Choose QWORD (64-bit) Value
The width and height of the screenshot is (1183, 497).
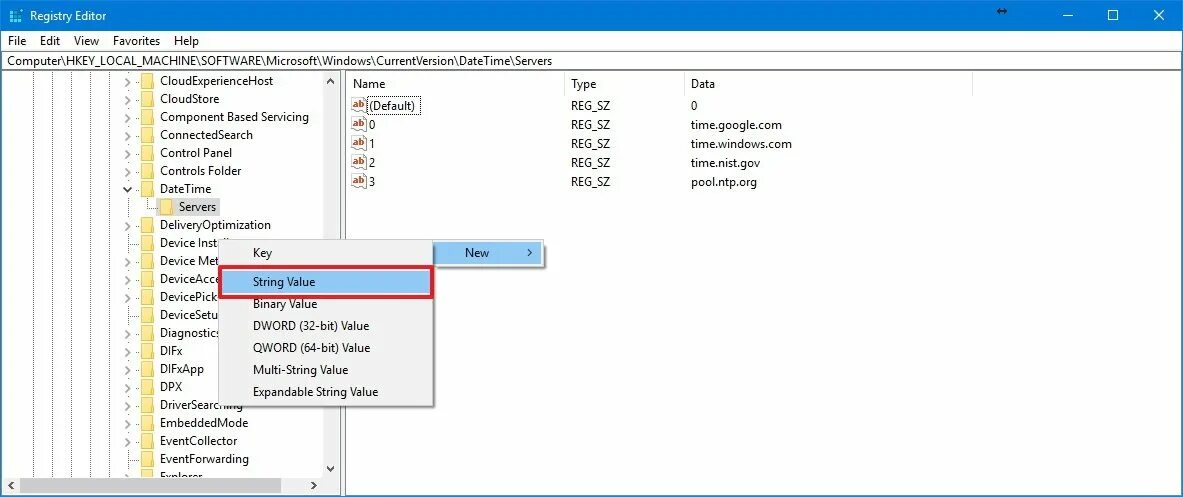pos(325,348)
